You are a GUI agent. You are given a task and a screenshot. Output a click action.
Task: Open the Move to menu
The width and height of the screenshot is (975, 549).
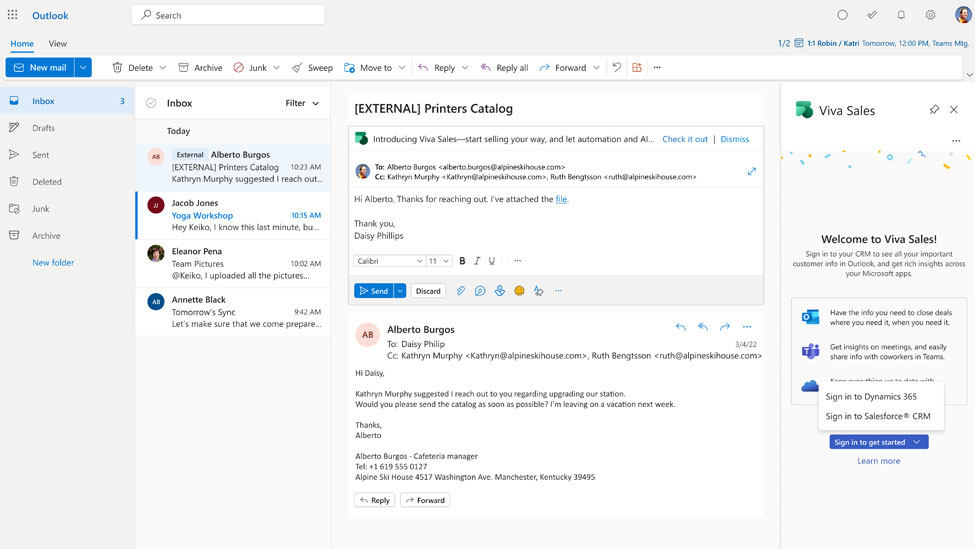[x=368, y=67]
